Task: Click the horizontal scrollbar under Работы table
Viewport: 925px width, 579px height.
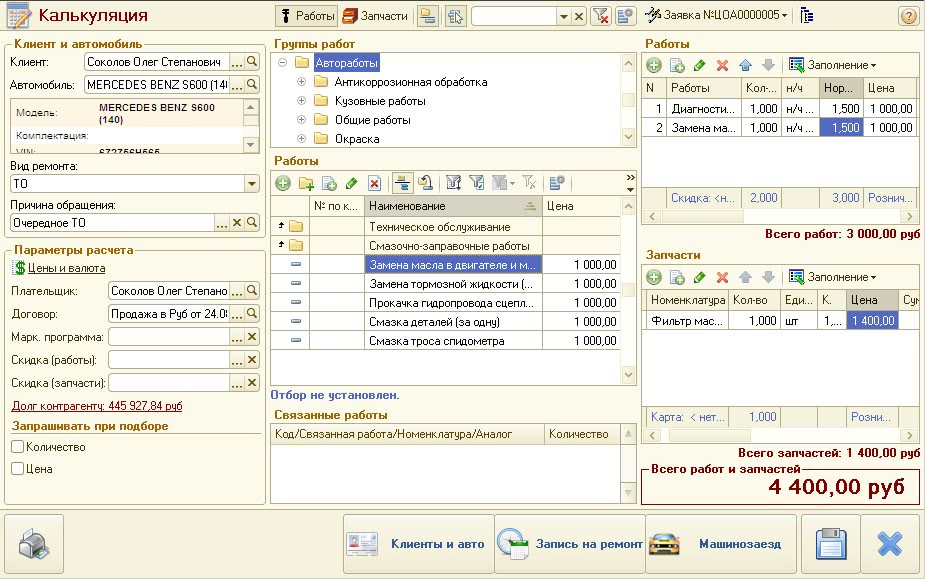Action: coord(778,216)
